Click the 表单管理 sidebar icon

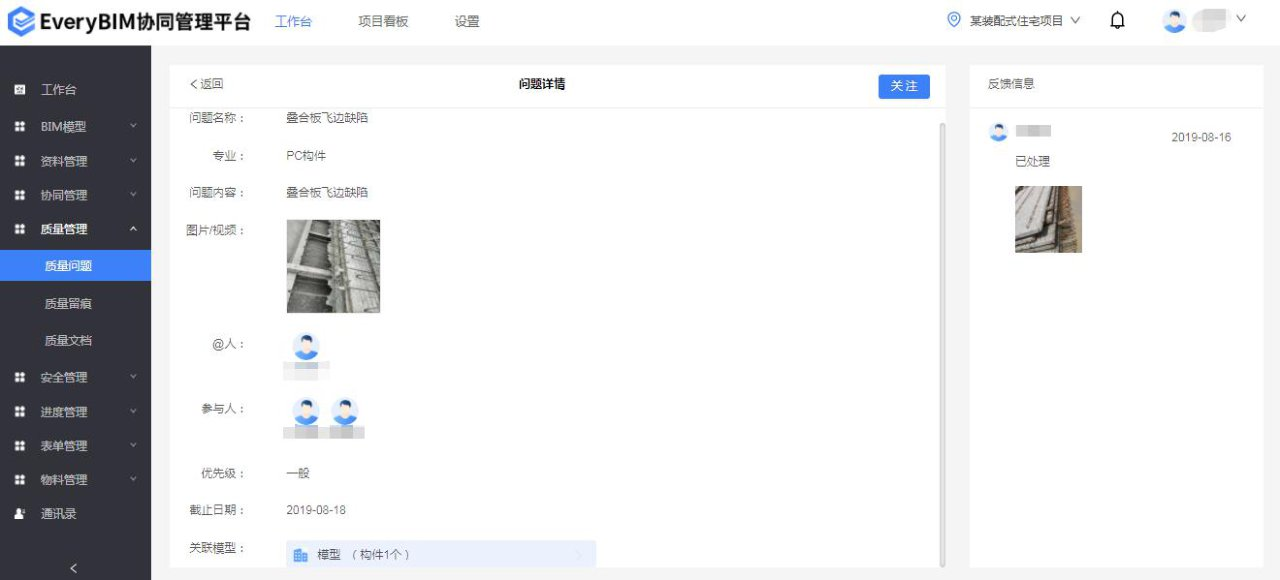[19, 445]
